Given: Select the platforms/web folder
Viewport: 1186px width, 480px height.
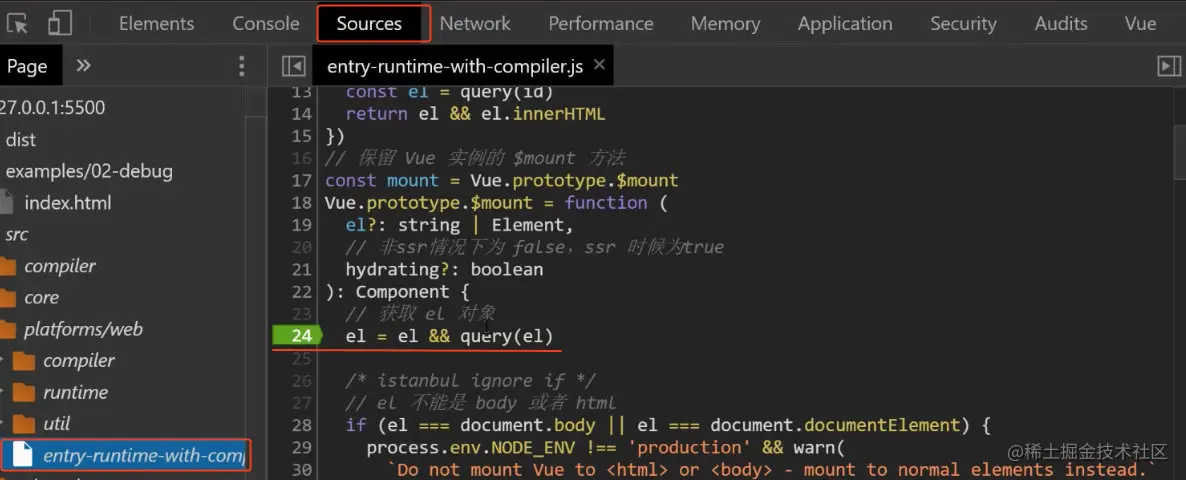Looking at the screenshot, I should [83, 330].
